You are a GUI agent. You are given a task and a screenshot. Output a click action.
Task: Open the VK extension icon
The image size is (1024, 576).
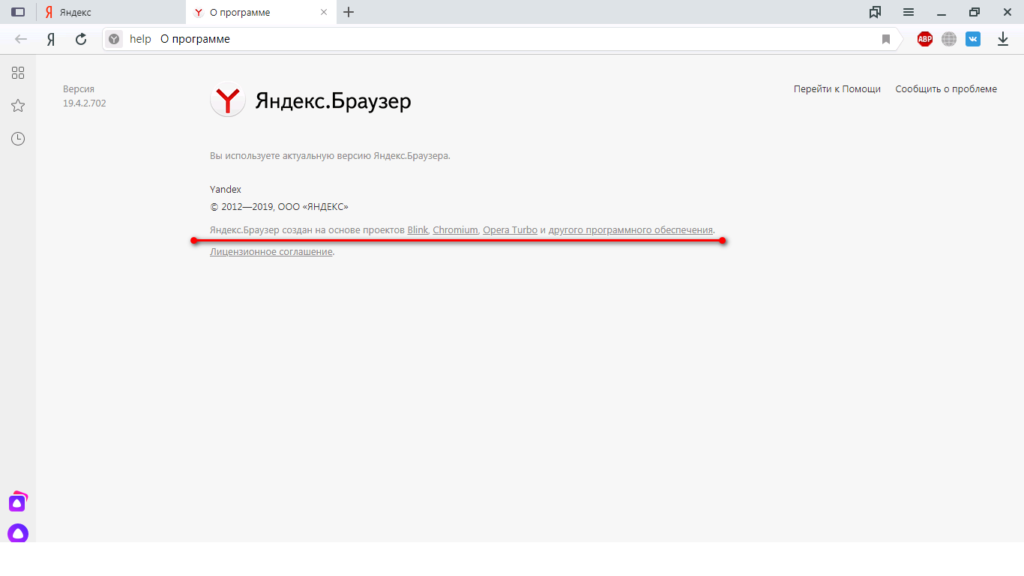(973, 39)
